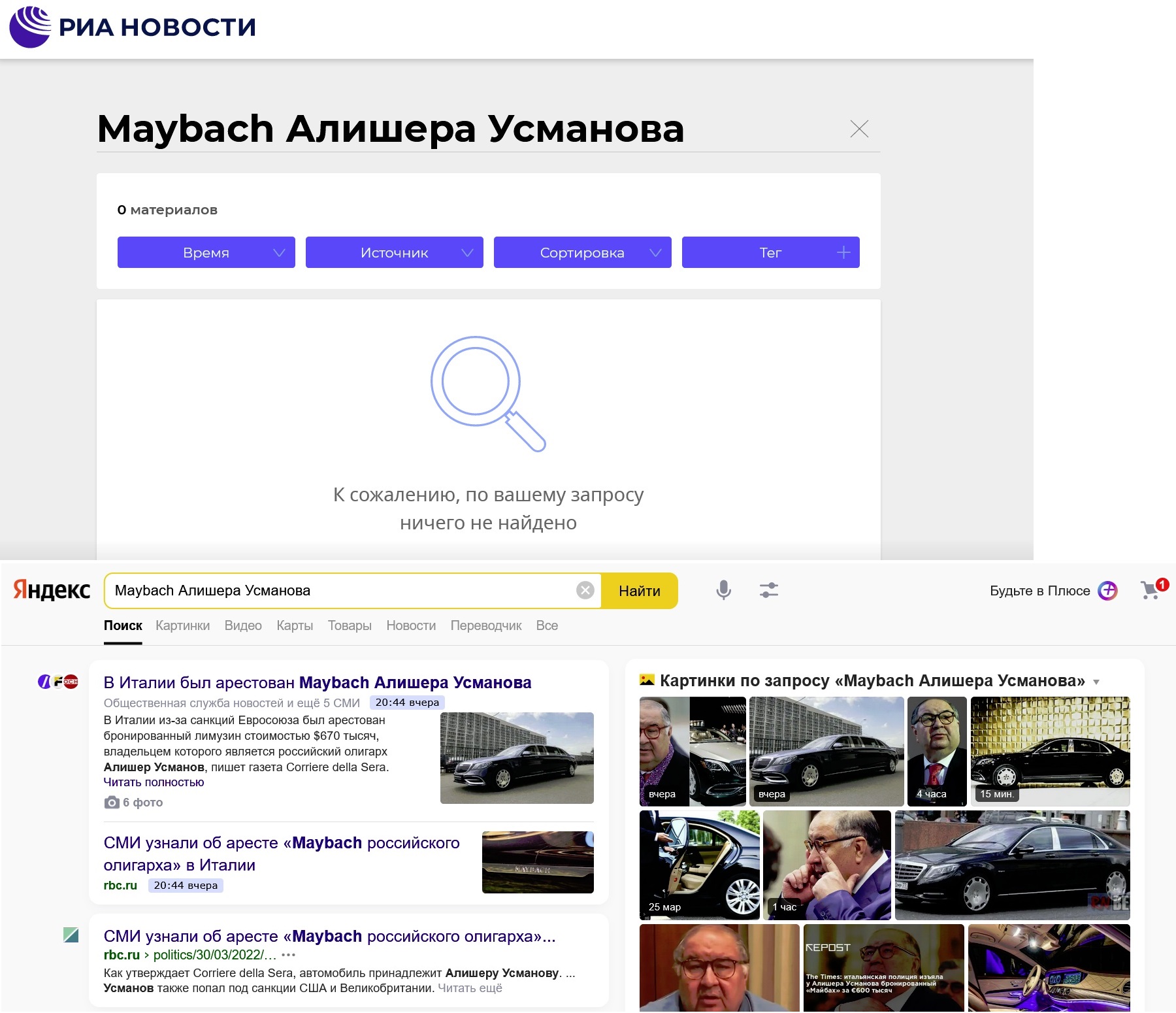Activate voice search microphone icon
Screen dimensions: 1176x1013
point(723,590)
